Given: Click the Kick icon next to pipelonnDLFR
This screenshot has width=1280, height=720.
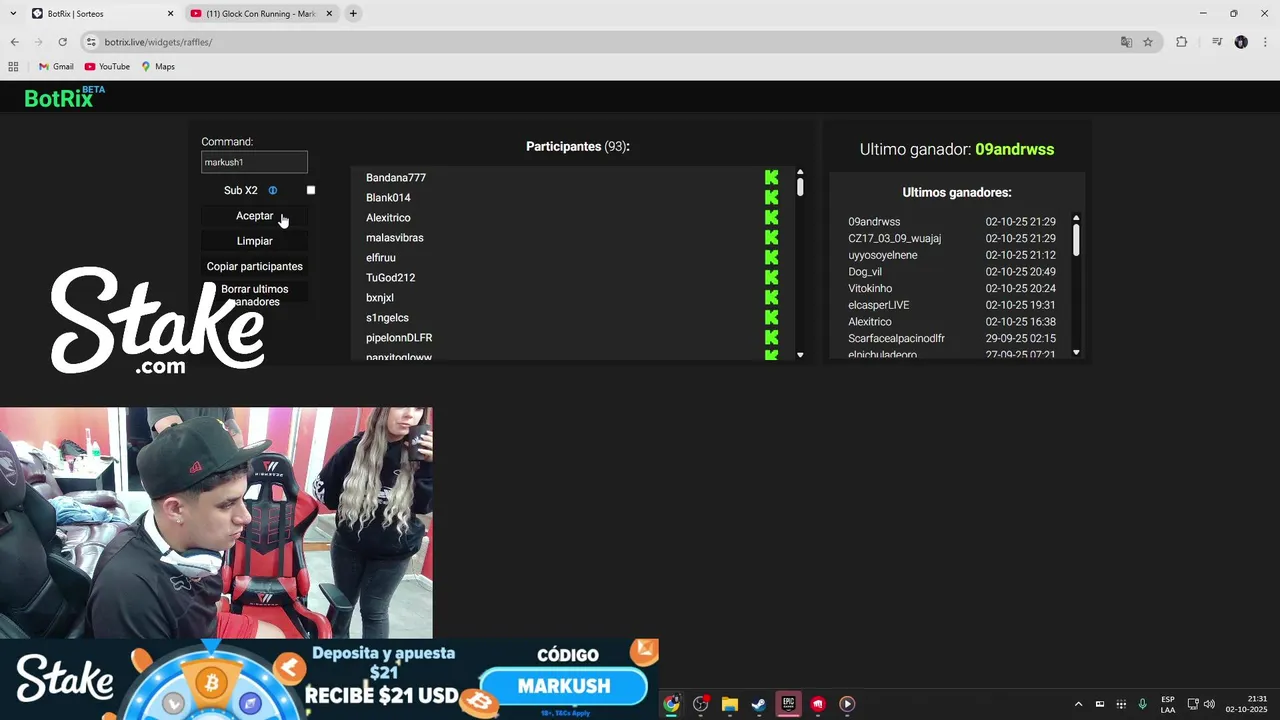Looking at the screenshot, I should tap(771, 337).
